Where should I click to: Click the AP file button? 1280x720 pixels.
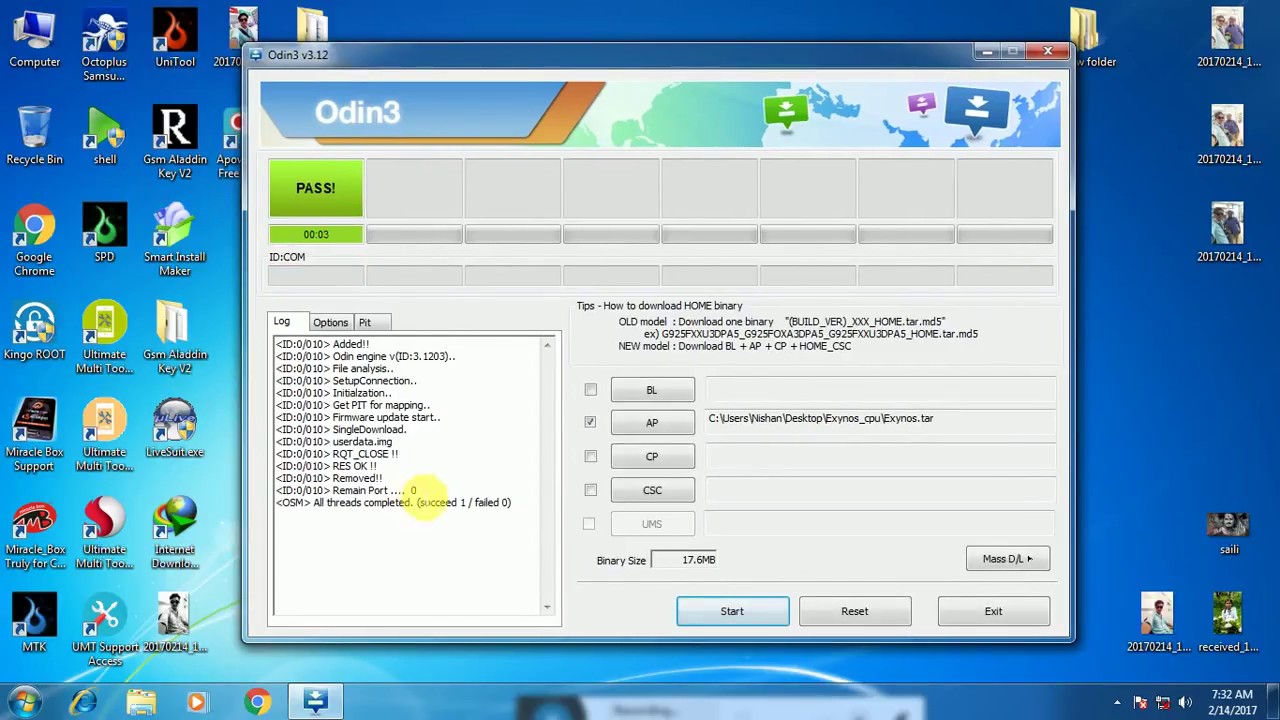pyautogui.click(x=652, y=423)
